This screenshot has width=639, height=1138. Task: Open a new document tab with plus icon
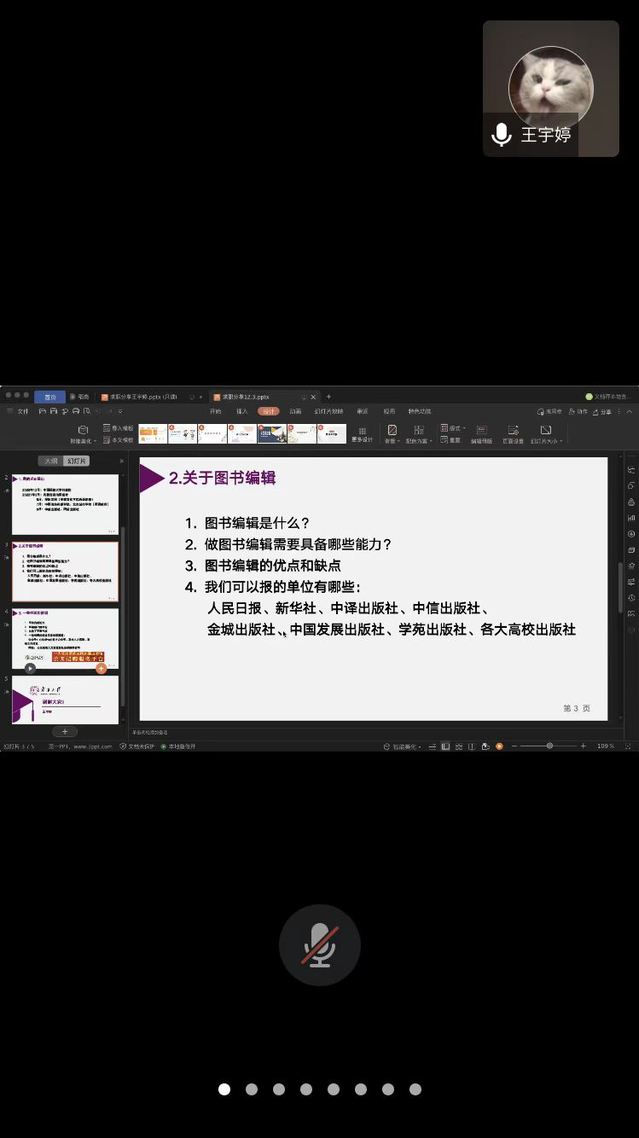tap(328, 397)
